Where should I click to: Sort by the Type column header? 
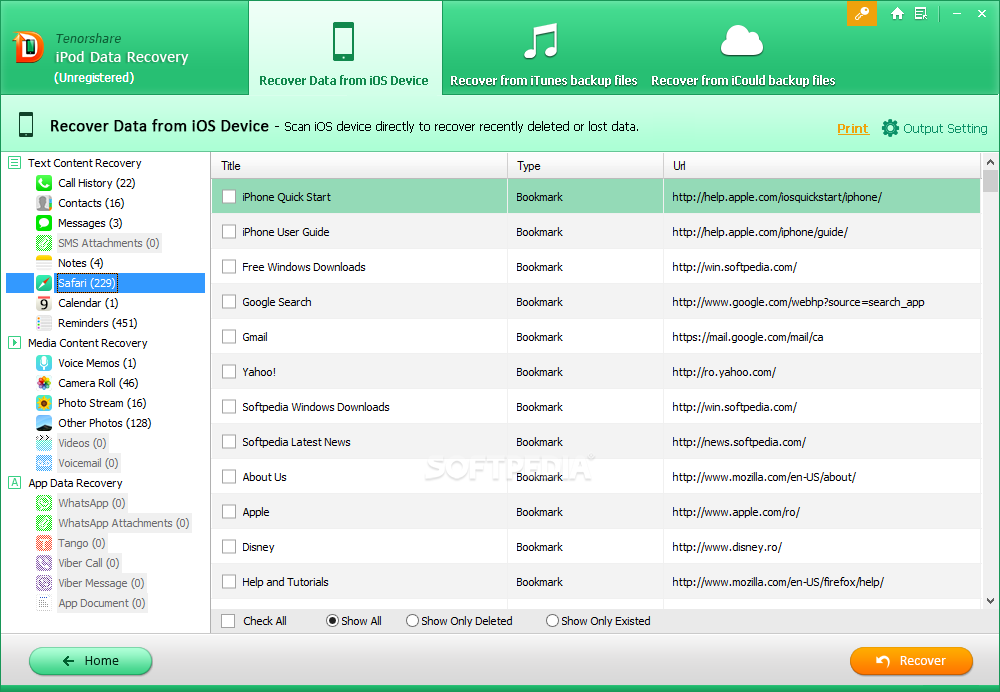[x=585, y=166]
